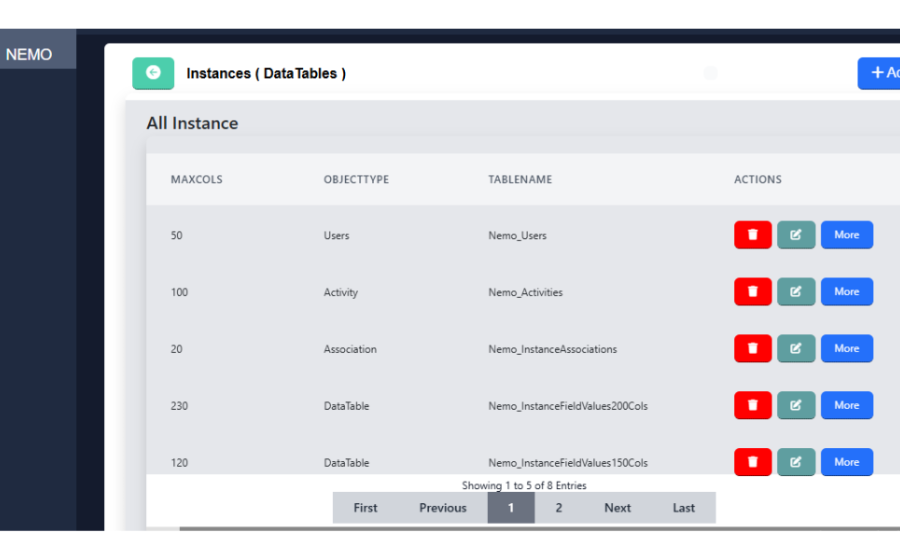
Task: Delete the Nemo_Users instance row
Action: coord(752,235)
